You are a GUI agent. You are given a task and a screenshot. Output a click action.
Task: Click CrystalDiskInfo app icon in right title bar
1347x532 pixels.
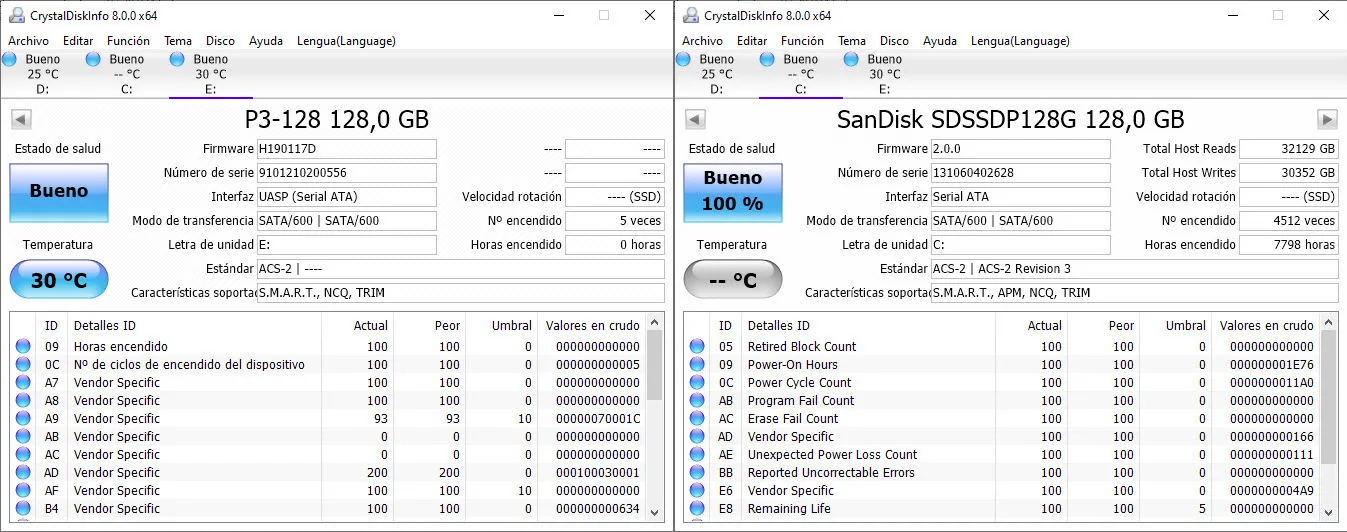690,15
